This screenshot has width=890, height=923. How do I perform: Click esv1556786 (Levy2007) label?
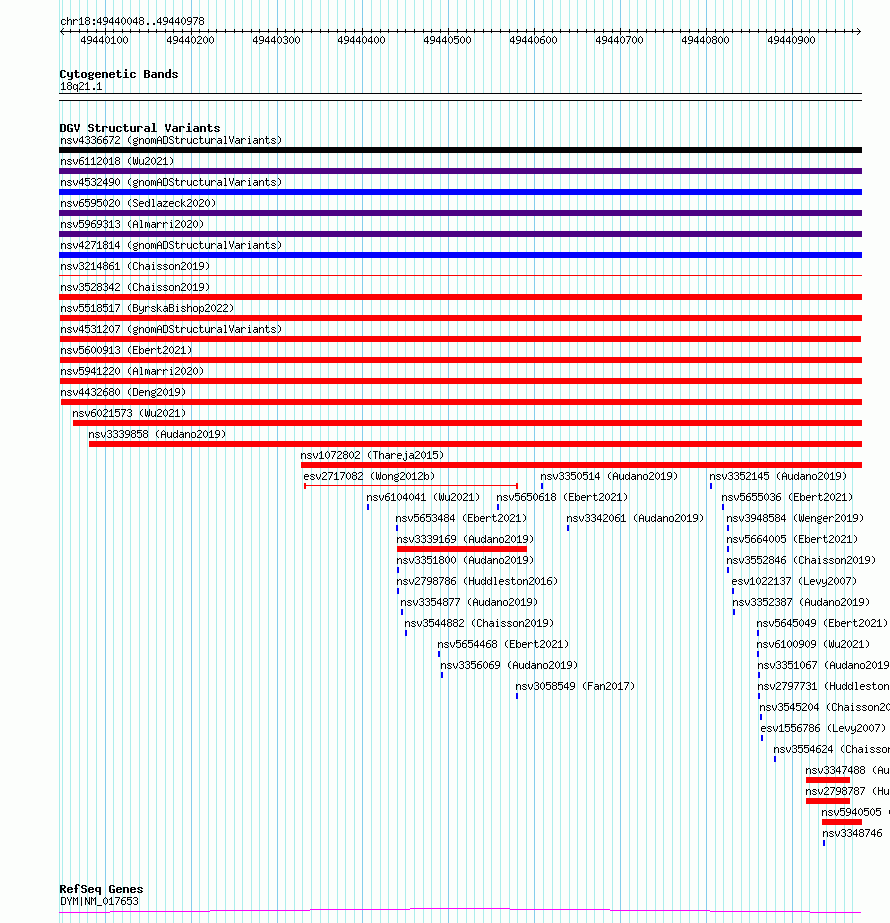coord(823,728)
